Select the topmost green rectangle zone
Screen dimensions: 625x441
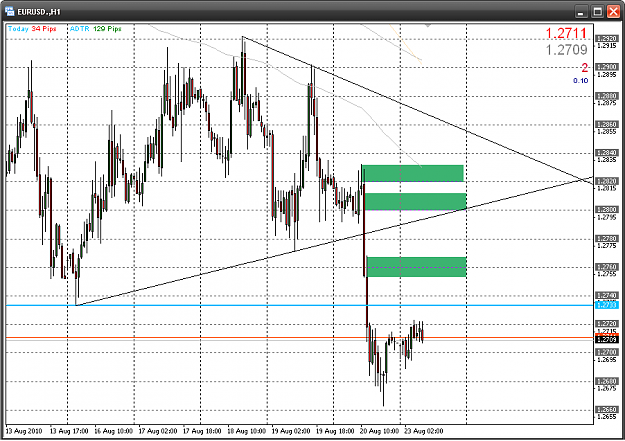pos(413,173)
